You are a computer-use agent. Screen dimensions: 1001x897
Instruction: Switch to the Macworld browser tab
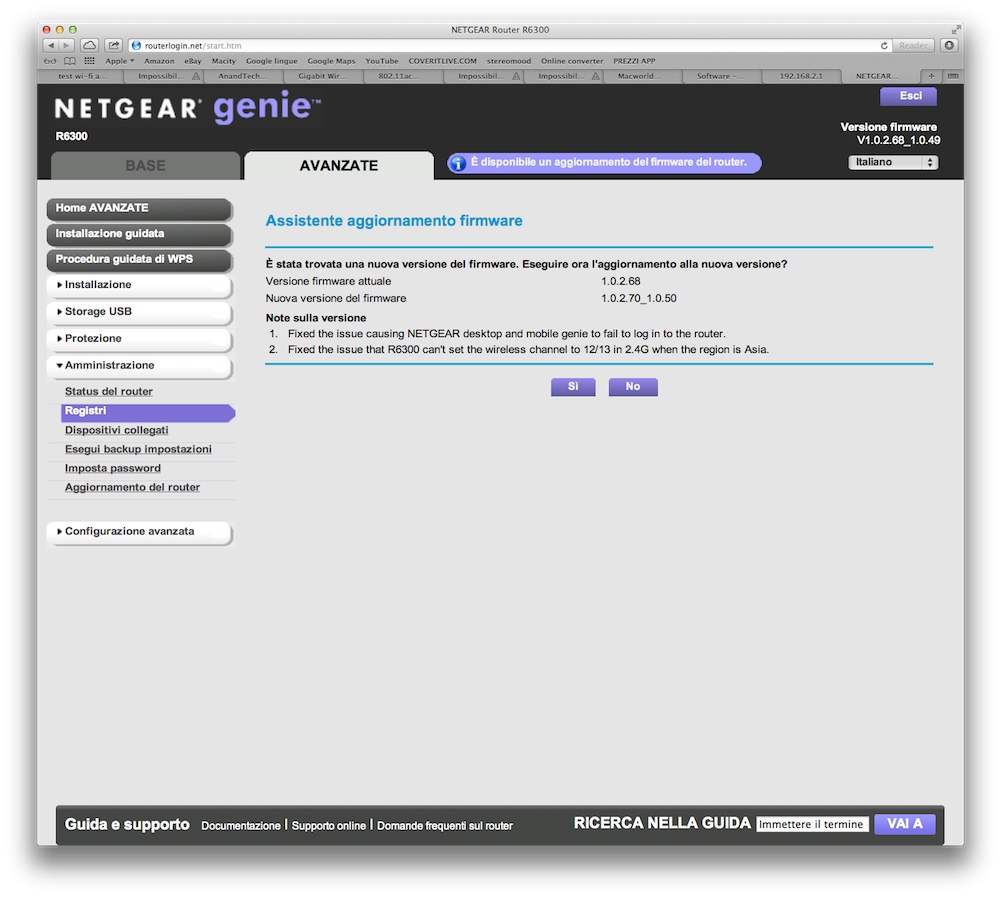[x=639, y=76]
